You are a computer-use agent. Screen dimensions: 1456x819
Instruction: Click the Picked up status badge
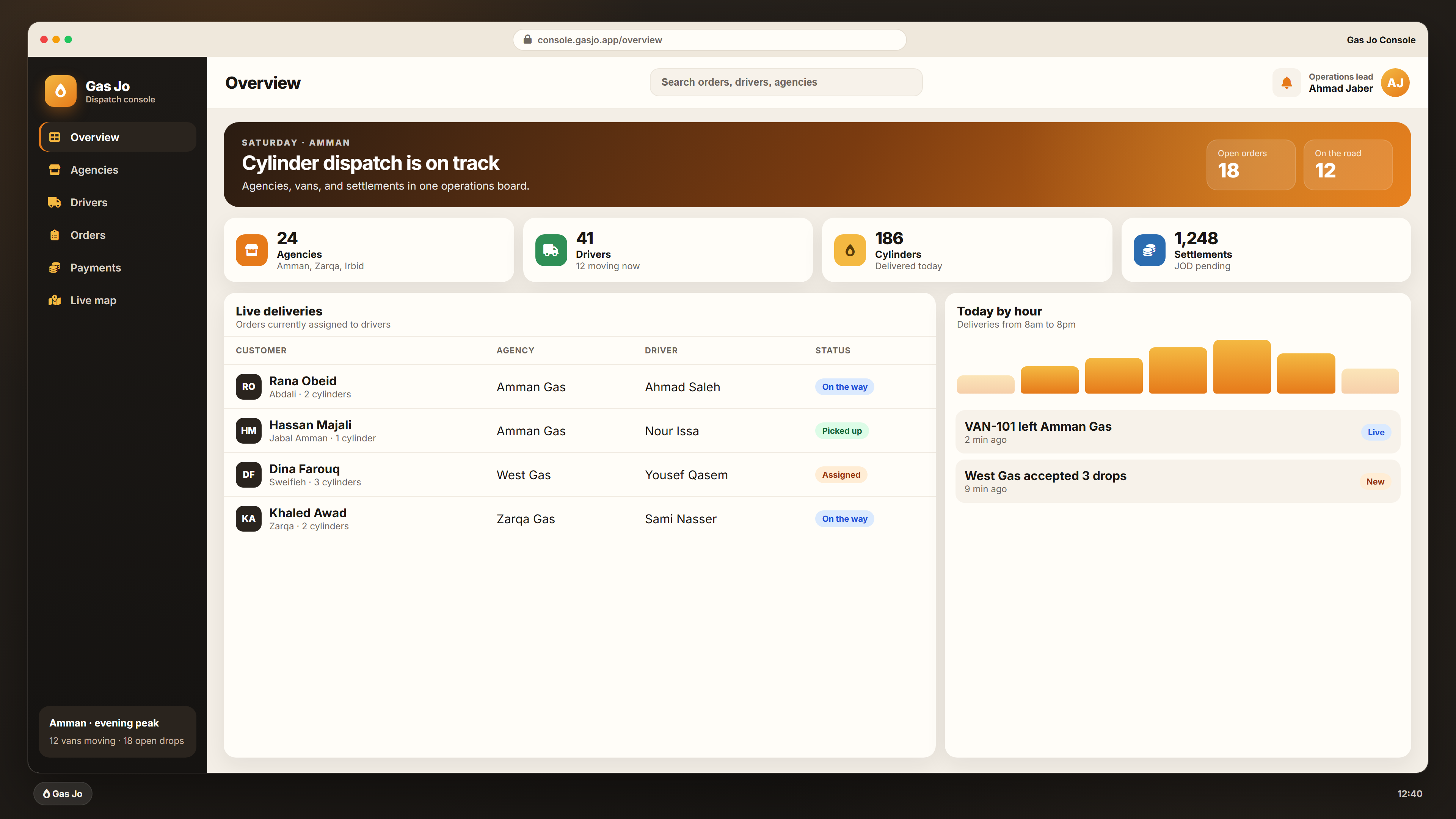pos(842,431)
